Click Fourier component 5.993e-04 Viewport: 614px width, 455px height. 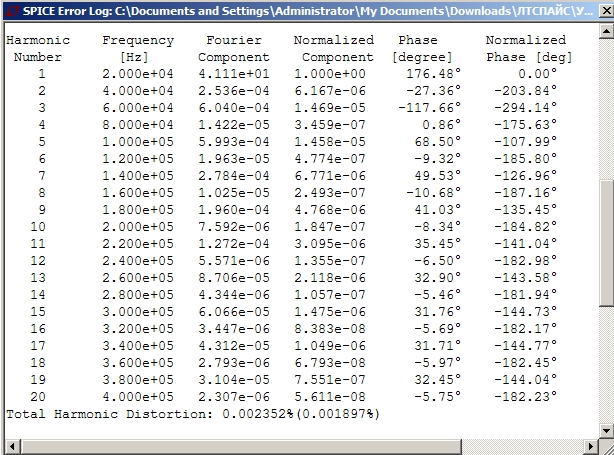click(234, 142)
